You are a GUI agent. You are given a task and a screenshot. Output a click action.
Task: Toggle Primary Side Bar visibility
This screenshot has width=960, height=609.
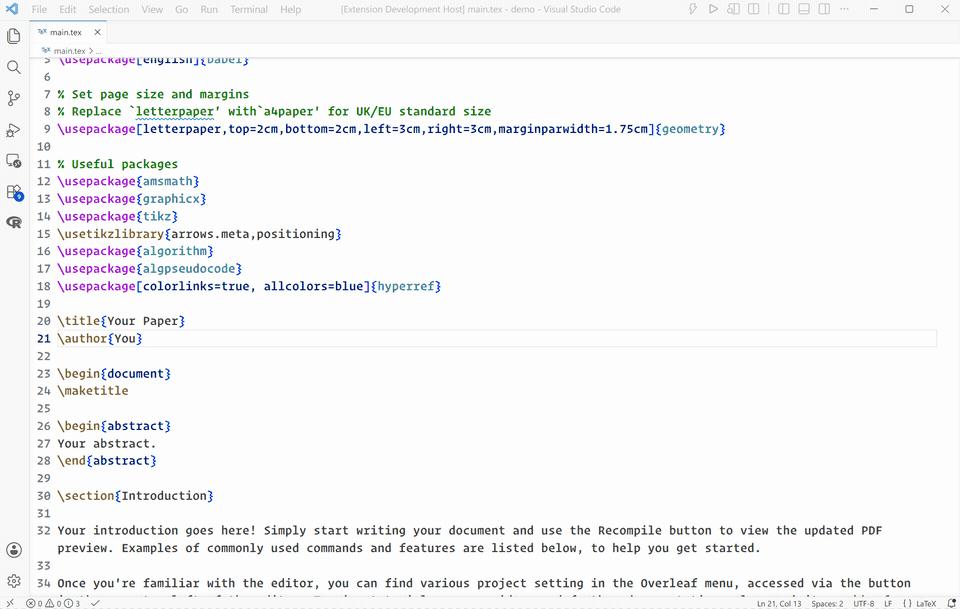(784, 9)
